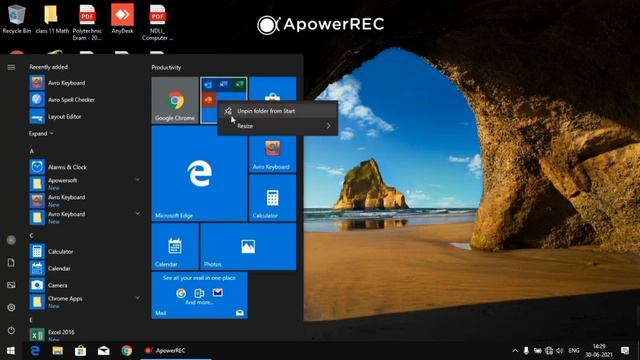
Task: Launch Avro Keyboard under Recently added
Action: [85, 83]
